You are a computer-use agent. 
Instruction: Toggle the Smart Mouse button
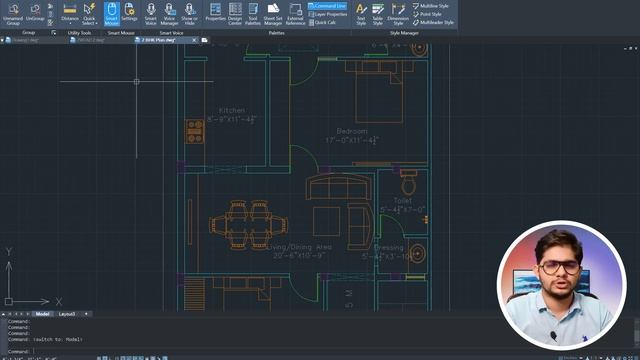[111, 14]
